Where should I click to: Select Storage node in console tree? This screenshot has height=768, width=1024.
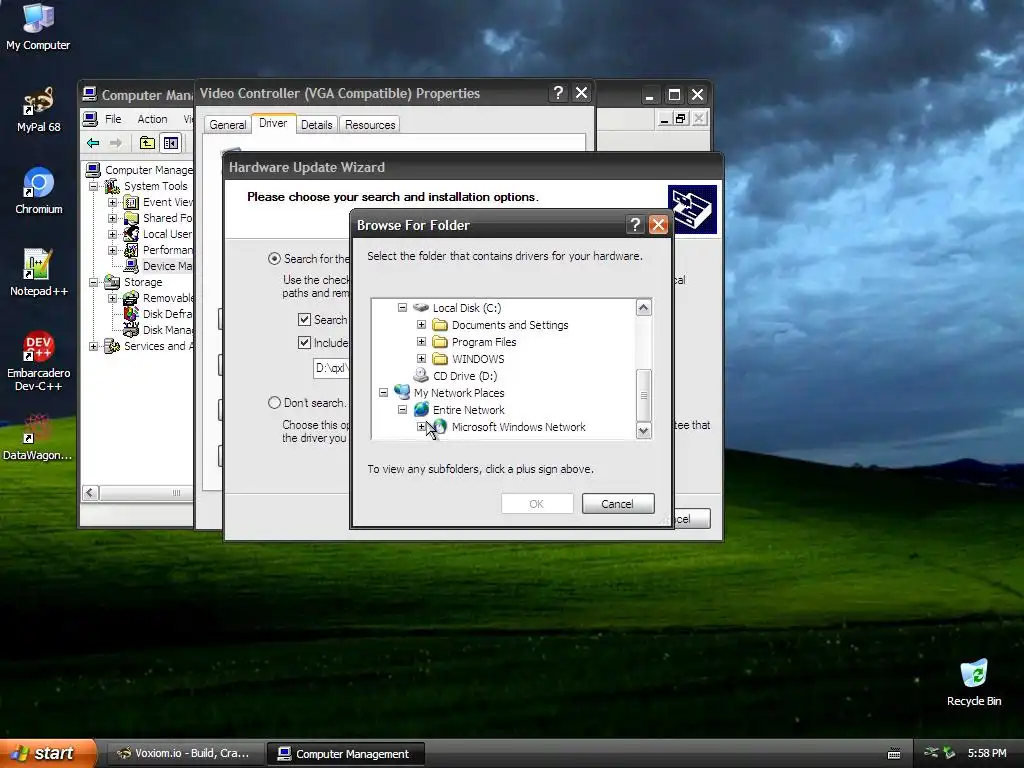coord(142,281)
